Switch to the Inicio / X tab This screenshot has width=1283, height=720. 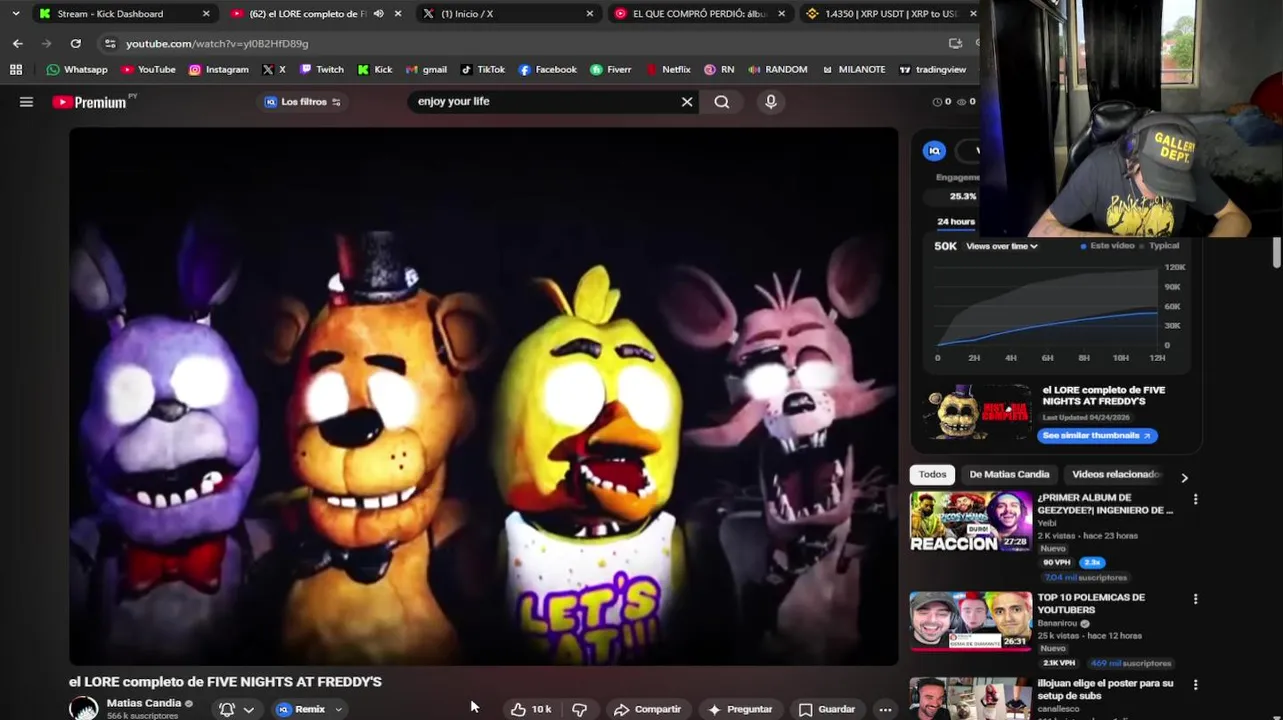point(507,14)
